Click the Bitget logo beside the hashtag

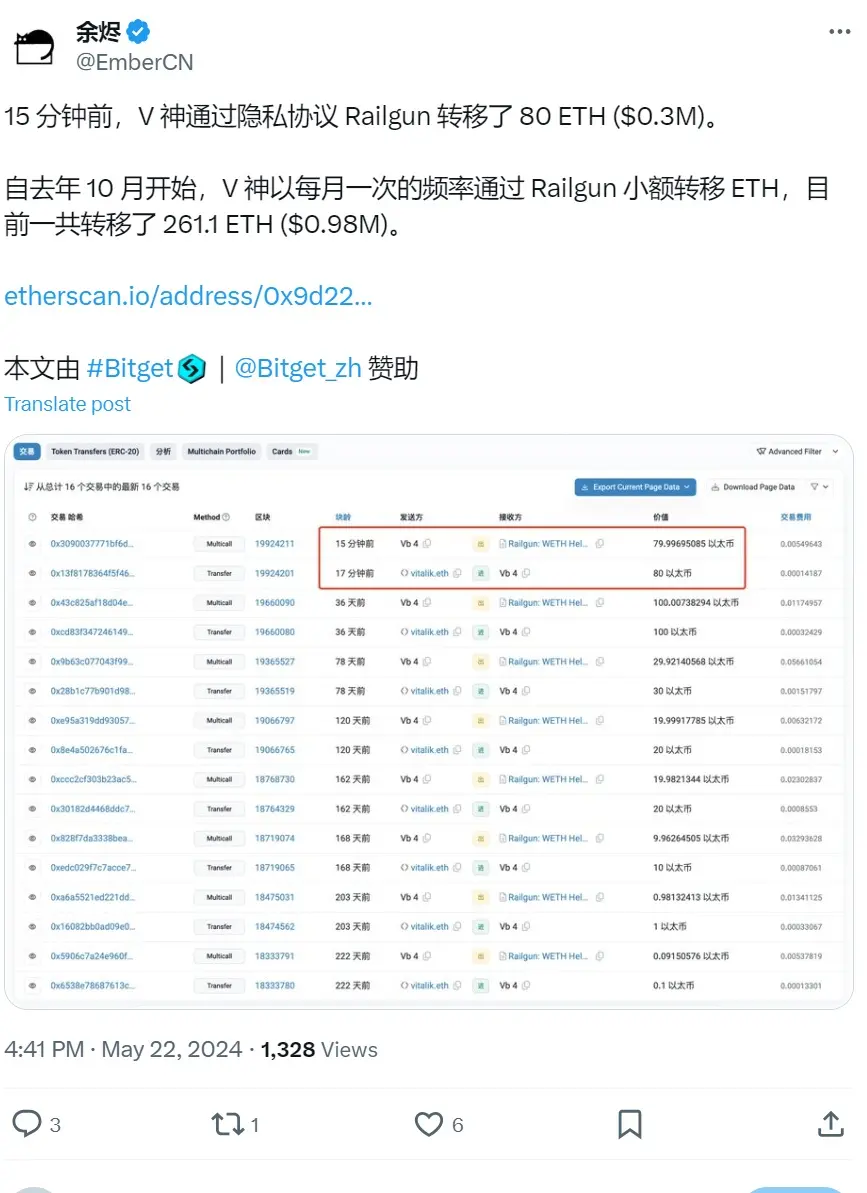pyautogui.click(x=189, y=368)
